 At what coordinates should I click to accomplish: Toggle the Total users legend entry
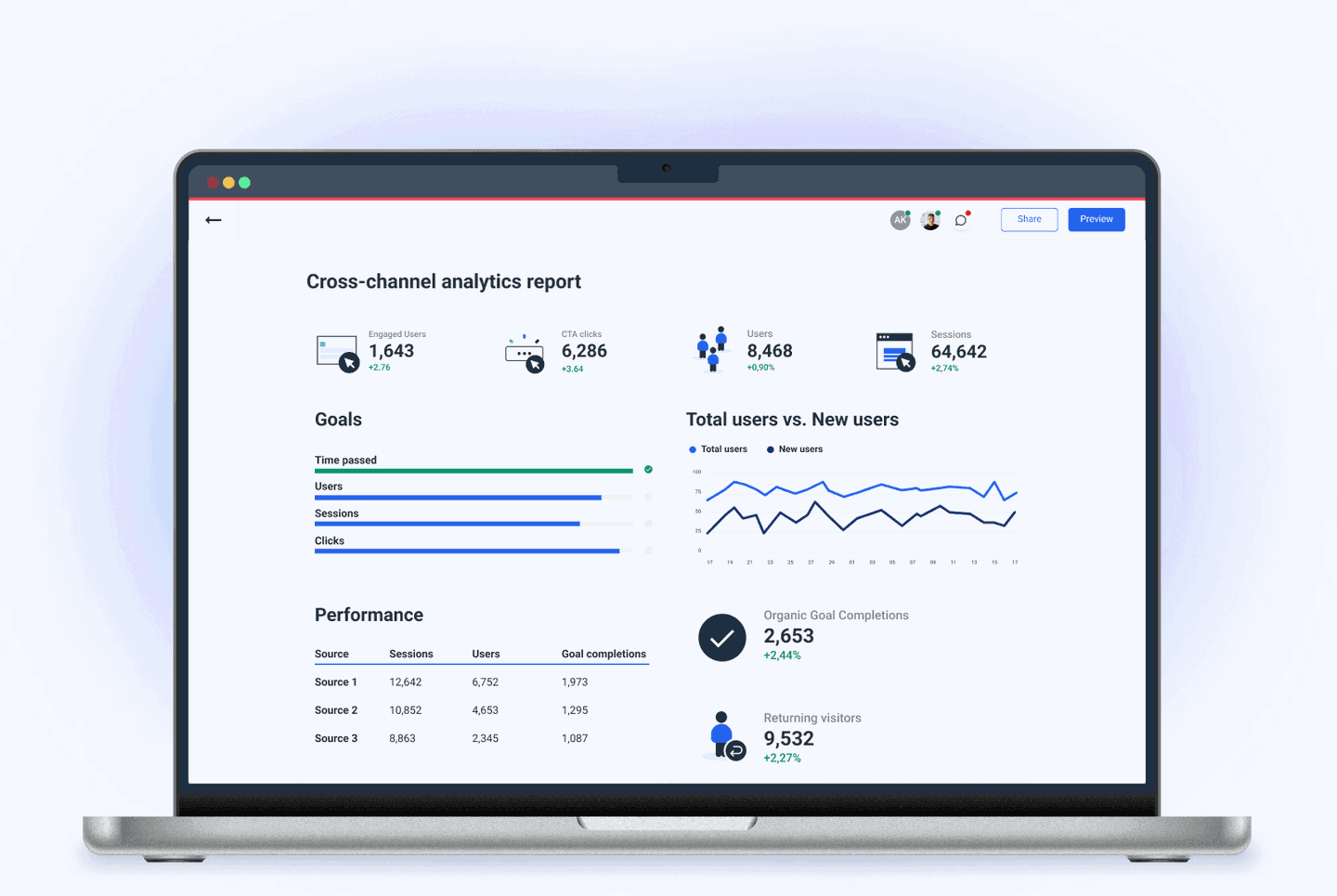(x=718, y=448)
